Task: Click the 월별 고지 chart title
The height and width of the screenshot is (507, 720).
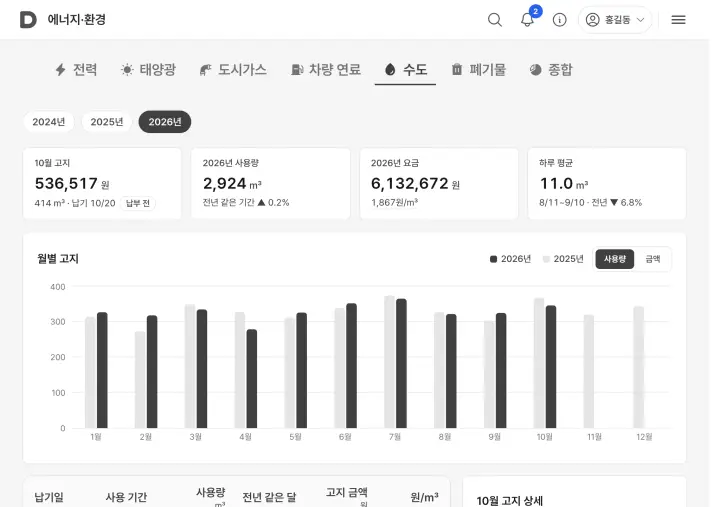Action: (x=58, y=259)
